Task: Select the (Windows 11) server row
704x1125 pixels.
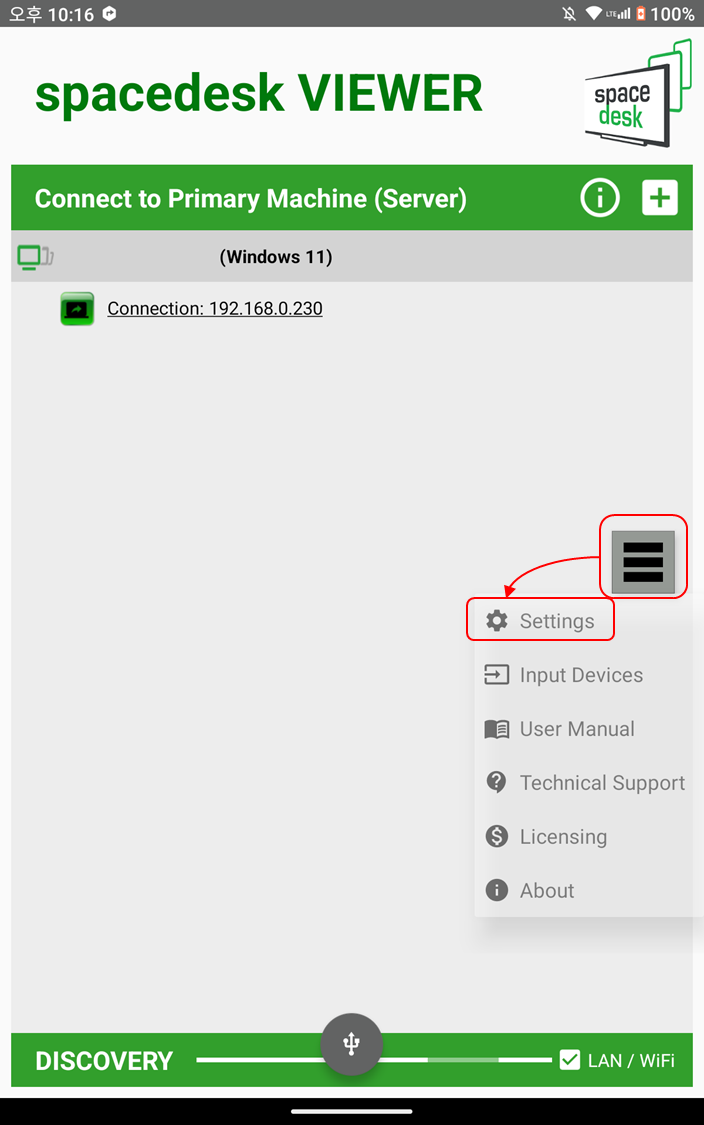Action: click(x=352, y=256)
